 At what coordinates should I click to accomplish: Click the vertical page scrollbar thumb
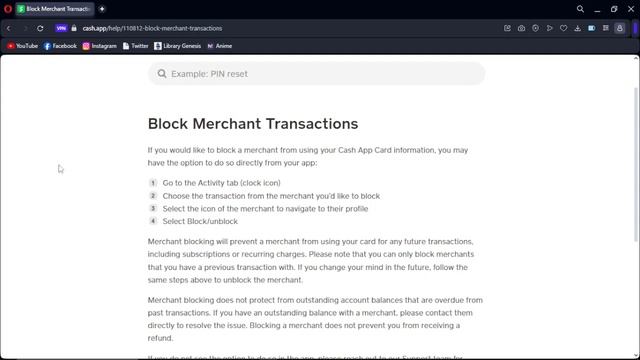click(x=636, y=164)
